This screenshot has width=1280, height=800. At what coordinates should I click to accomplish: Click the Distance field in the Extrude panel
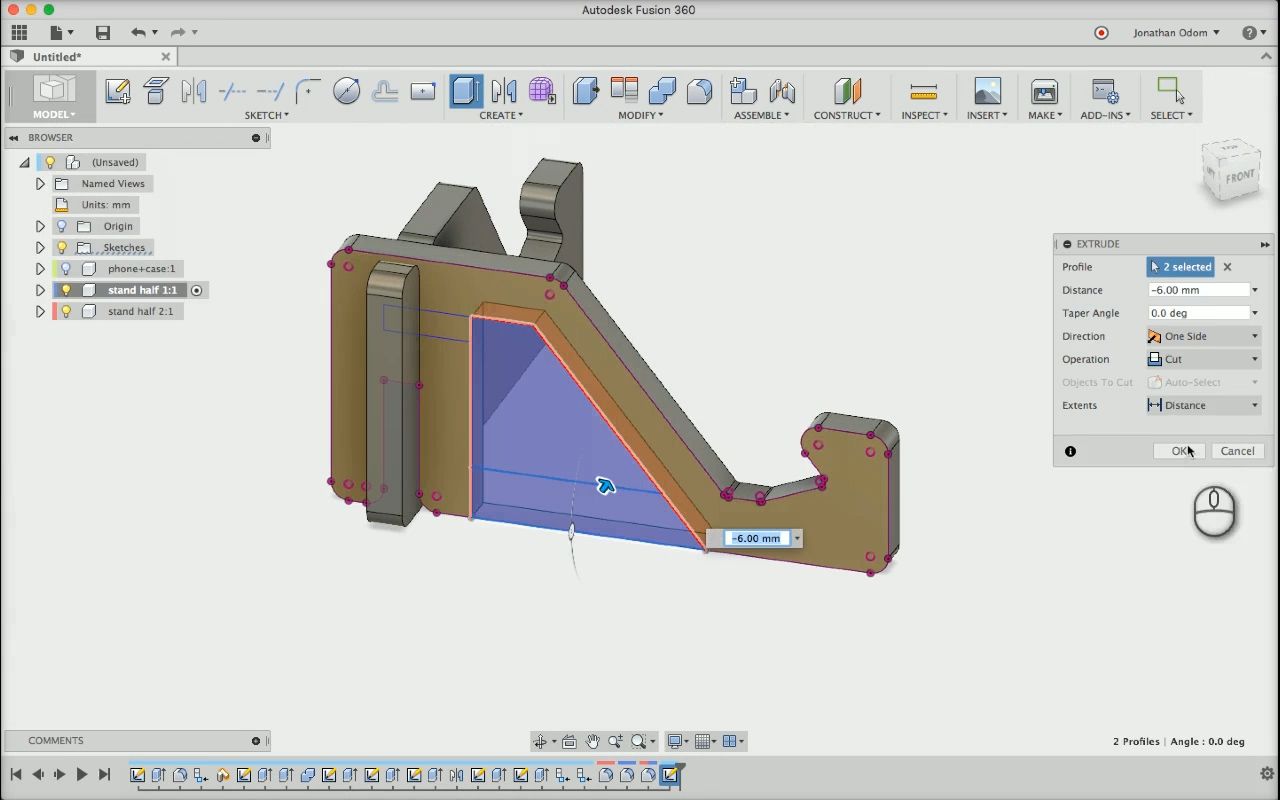click(x=1198, y=290)
